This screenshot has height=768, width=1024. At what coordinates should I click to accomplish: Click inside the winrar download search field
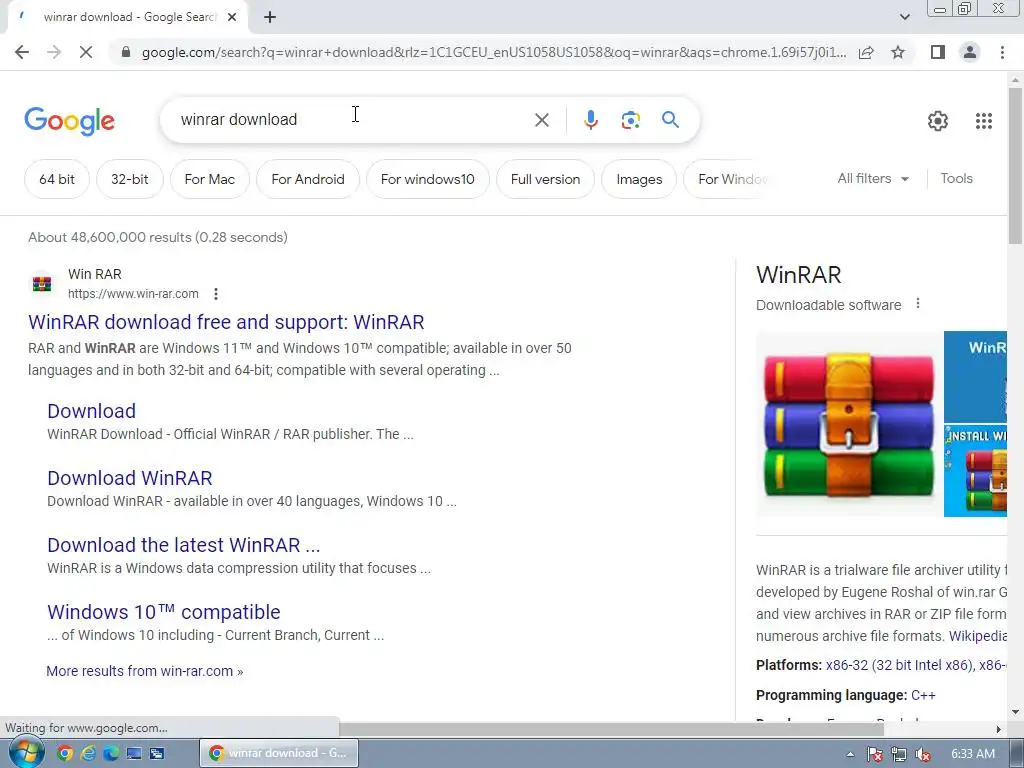pyautogui.click(x=353, y=120)
